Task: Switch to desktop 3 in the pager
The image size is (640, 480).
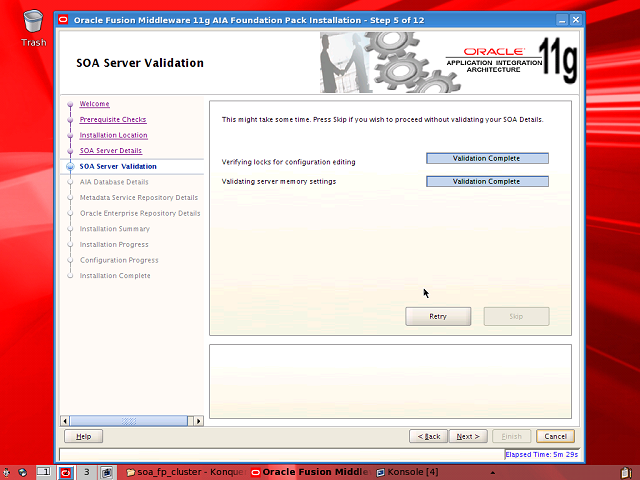Action: pos(87,472)
